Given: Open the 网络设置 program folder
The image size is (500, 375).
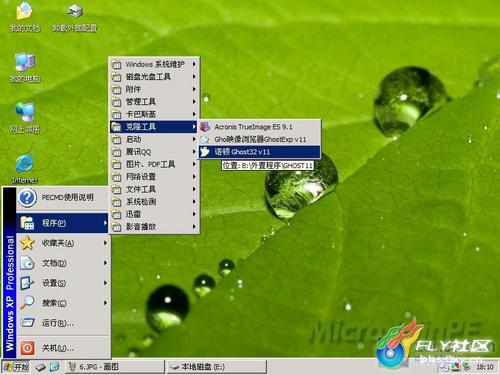Looking at the screenshot, I should click(154, 177).
